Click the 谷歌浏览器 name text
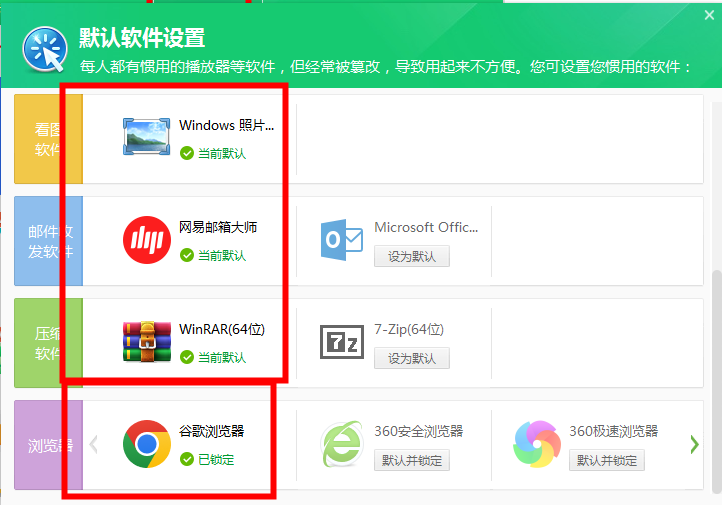Image resolution: width=722 pixels, height=505 pixels. 211,431
